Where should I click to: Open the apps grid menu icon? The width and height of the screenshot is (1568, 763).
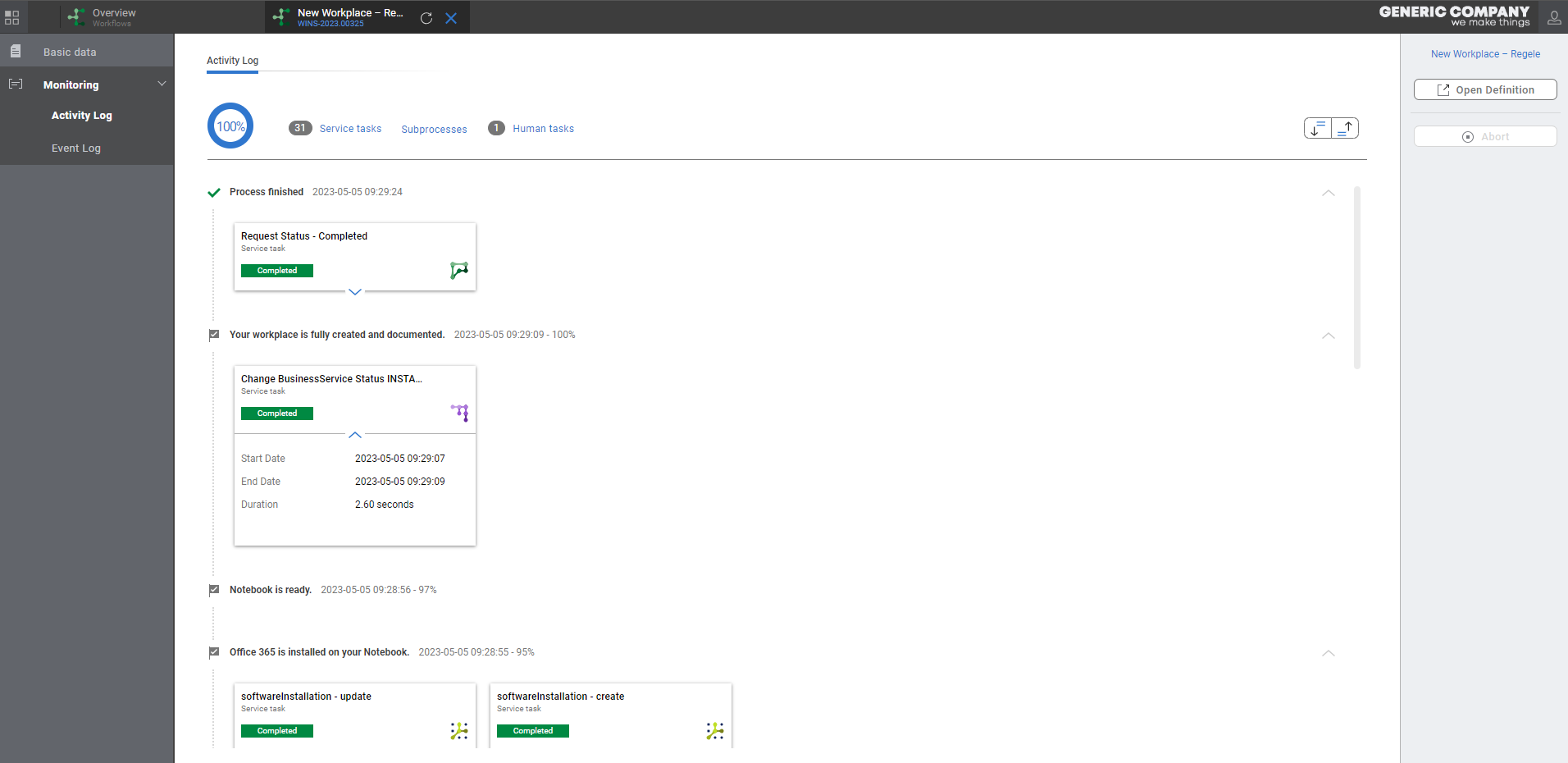tap(11, 17)
